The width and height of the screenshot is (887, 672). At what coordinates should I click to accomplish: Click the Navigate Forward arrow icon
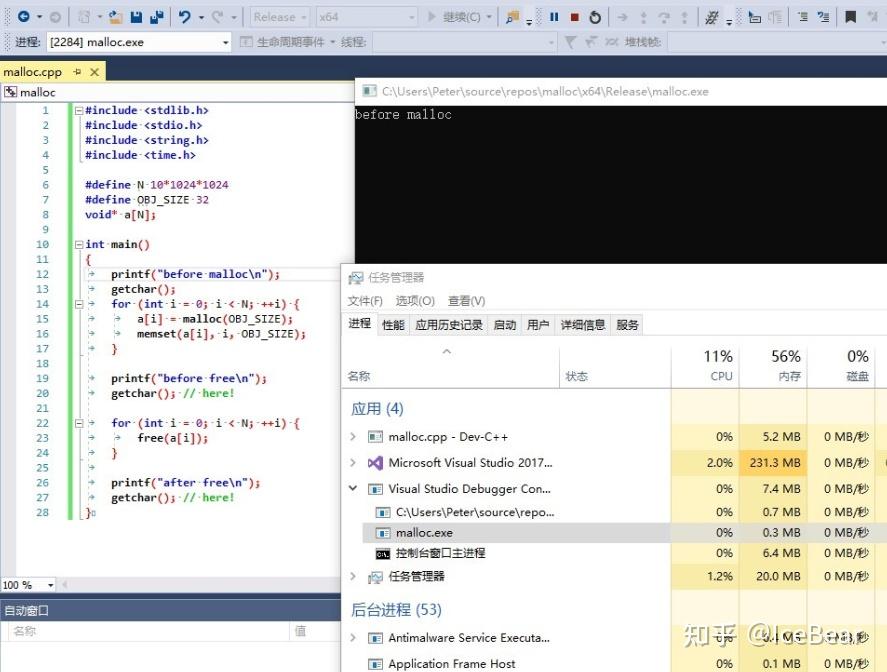[55, 17]
